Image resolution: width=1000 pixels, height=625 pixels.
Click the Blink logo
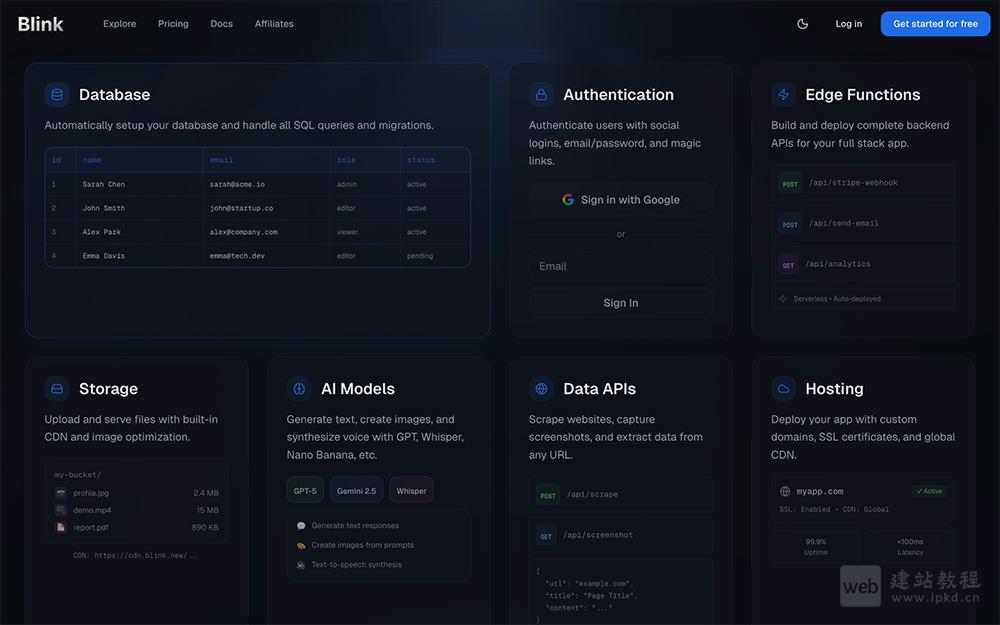[40, 24]
